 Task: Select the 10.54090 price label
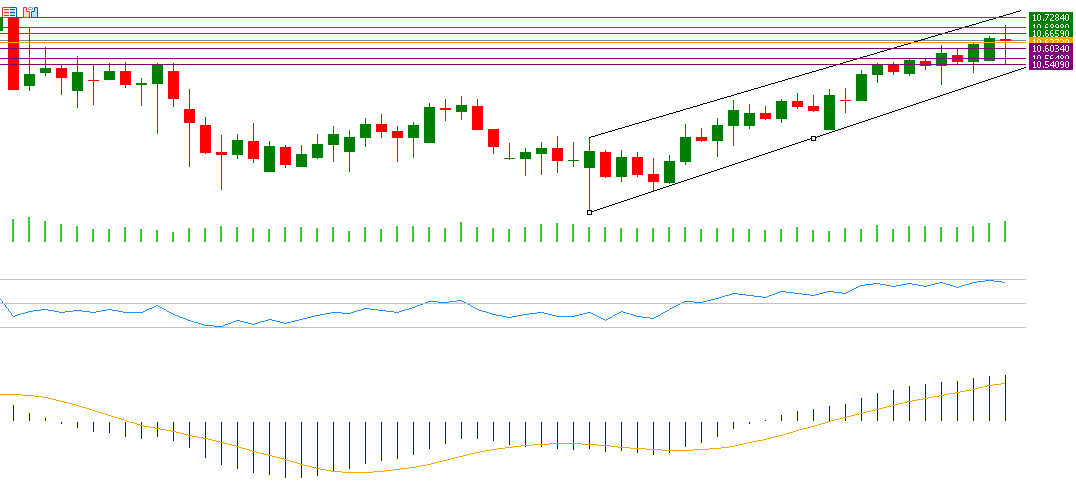tap(1051, 66)
